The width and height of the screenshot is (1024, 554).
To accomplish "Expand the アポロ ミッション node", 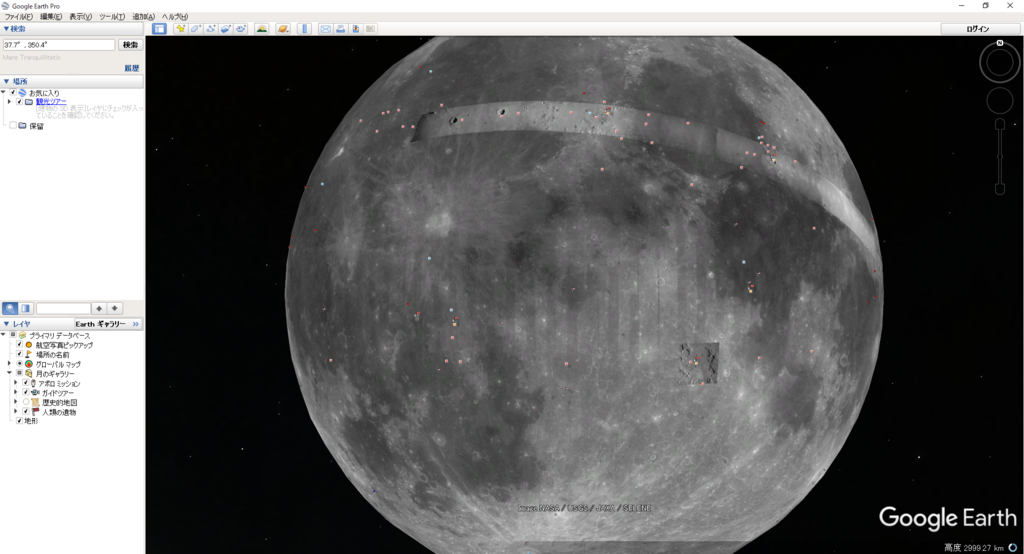I will [16, 383].
